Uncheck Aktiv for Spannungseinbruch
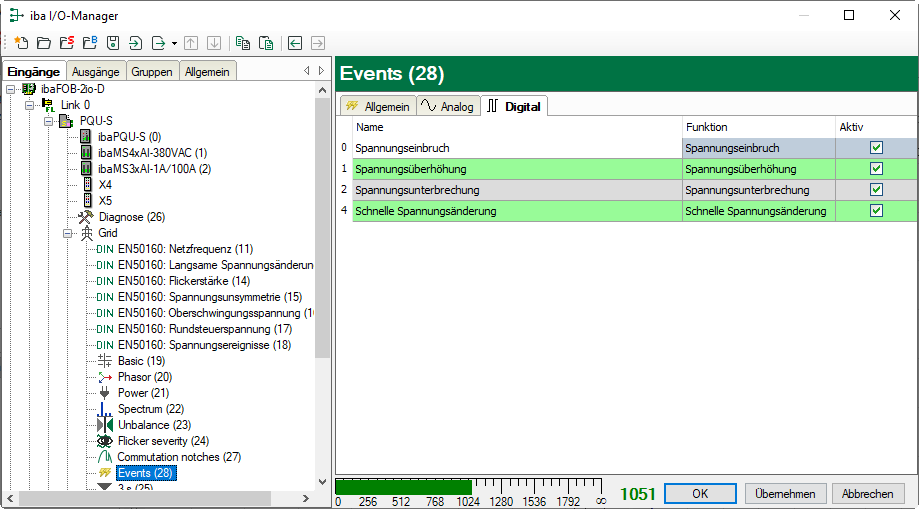The height and width of the screenshot is (509, 919). tap(876, 147)
